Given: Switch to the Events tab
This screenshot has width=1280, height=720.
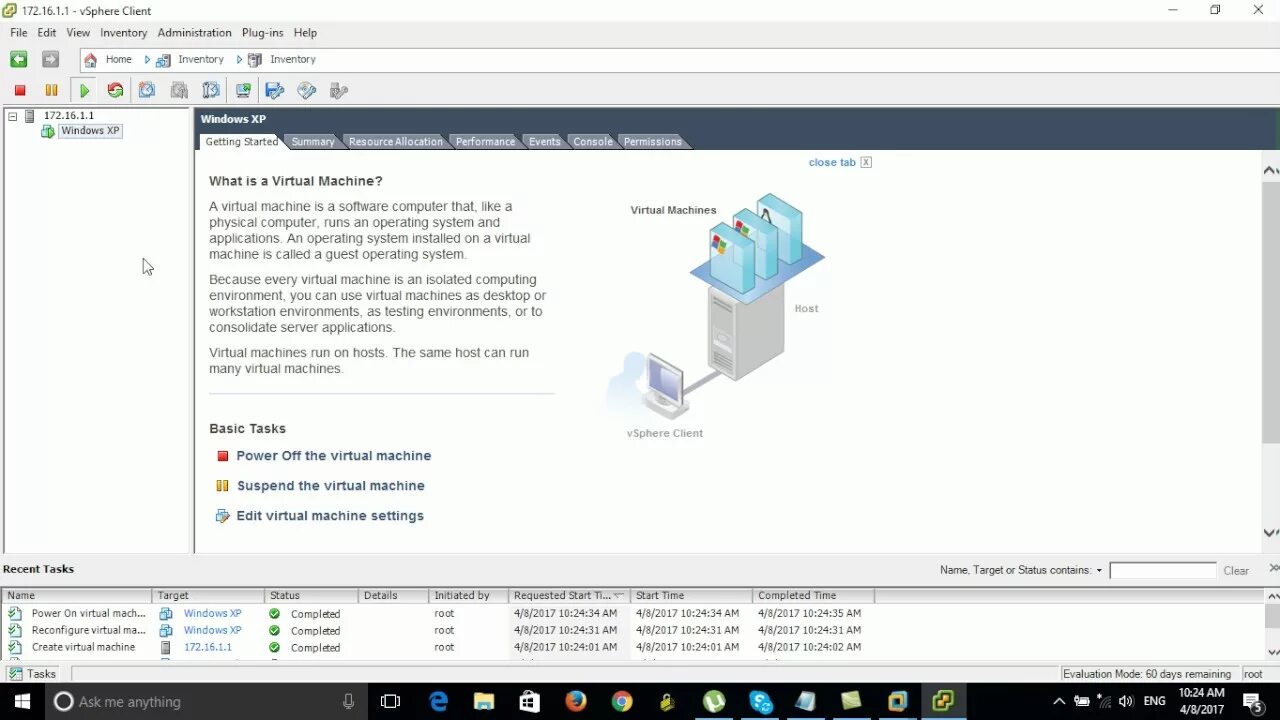Looking at the screenshot, I should (544, 142).
